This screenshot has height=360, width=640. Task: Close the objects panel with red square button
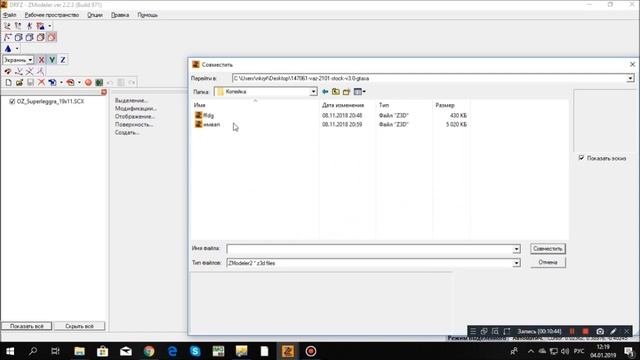(104, 93)
